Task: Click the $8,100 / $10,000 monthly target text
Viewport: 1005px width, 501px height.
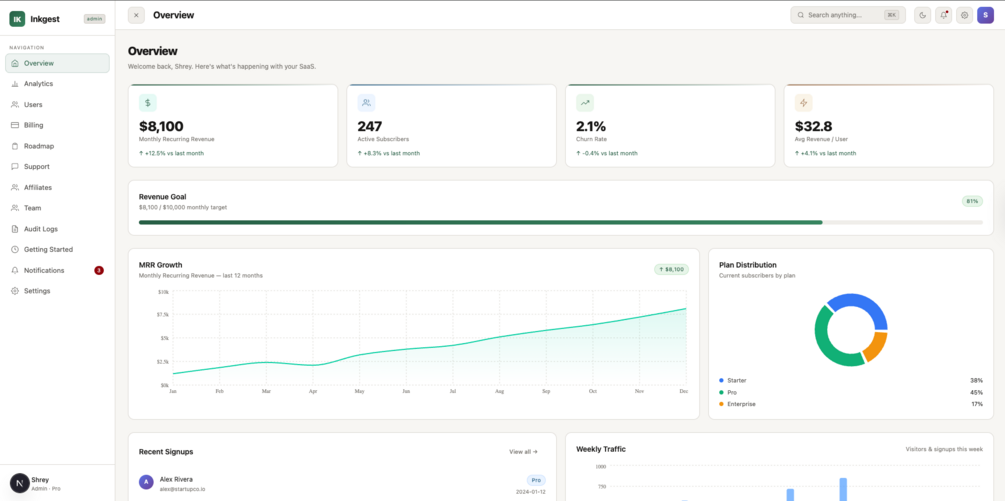Action: [x=183, y=208]
